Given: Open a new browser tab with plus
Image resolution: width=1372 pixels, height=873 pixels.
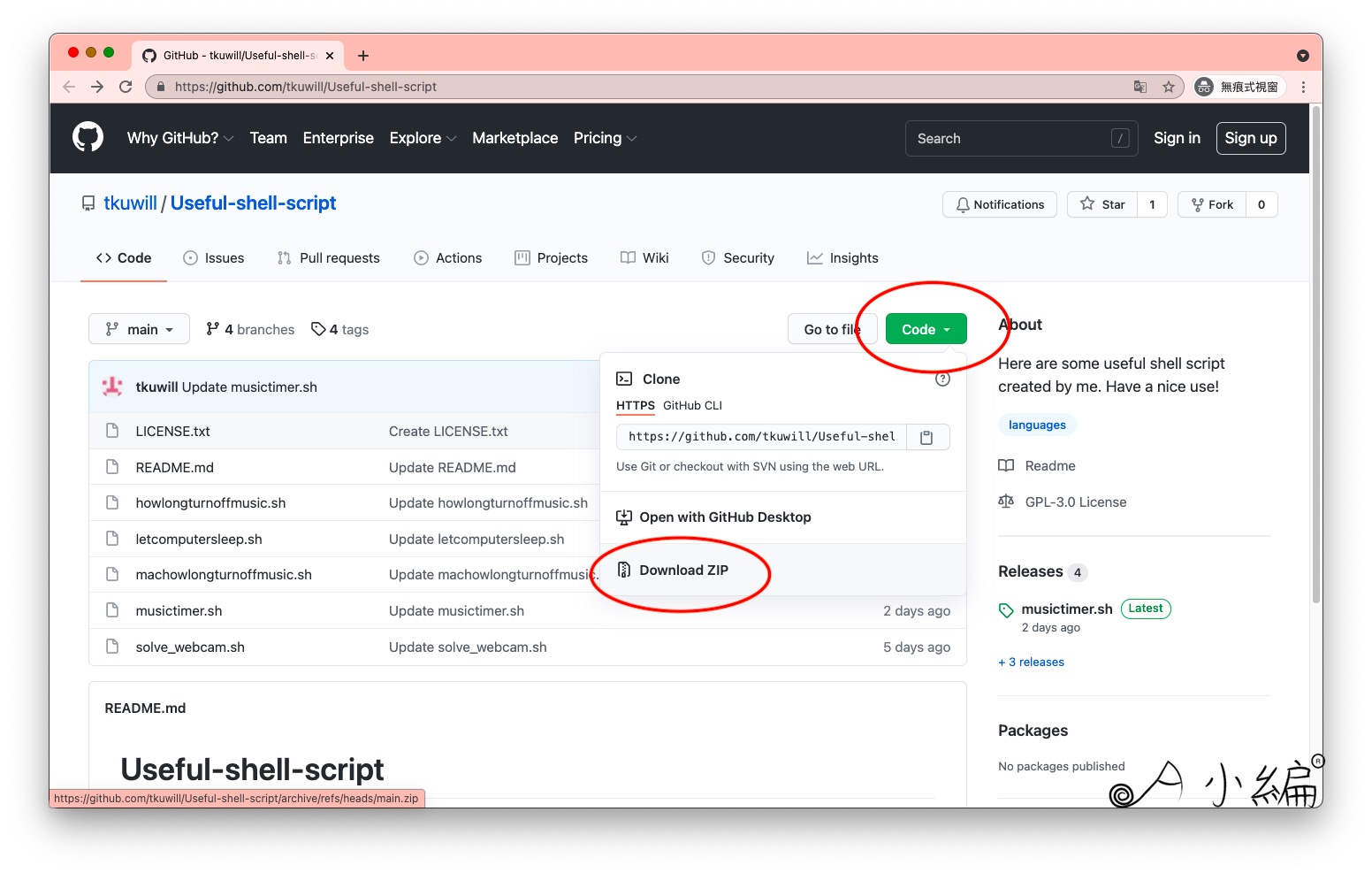Looking at the screenshot, I should click(362, 56).
